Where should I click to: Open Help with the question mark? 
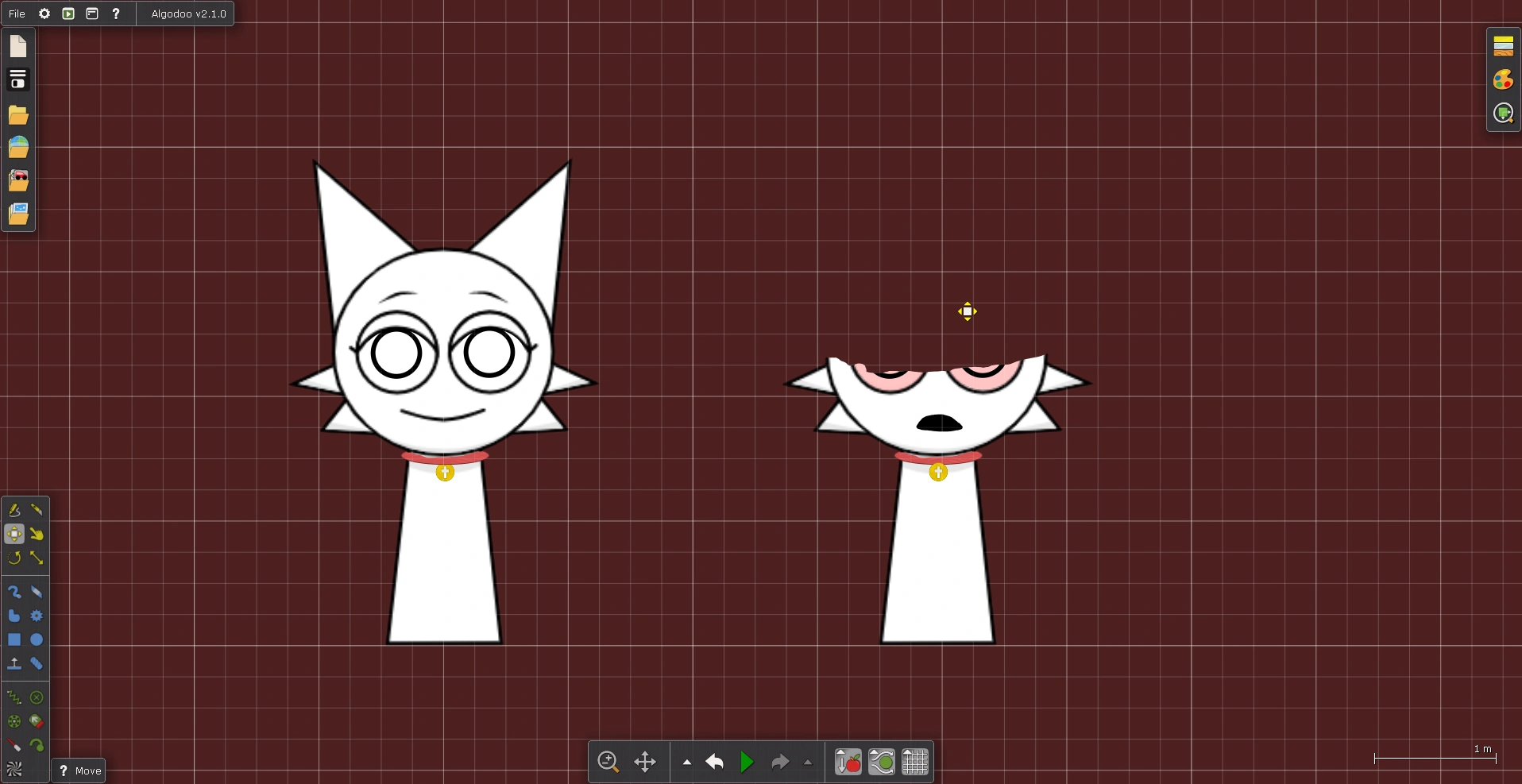pos(116,14)
